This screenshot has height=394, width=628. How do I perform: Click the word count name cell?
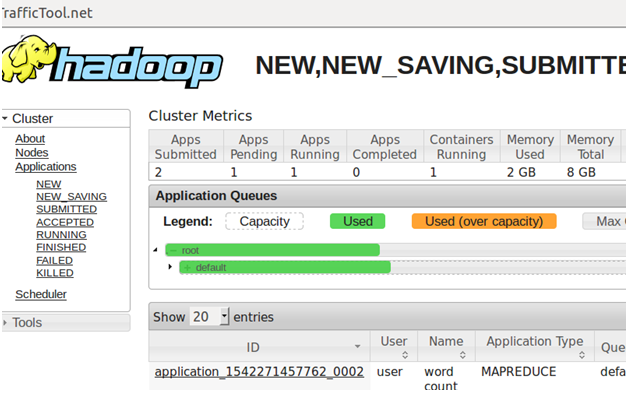click(441, 378)
